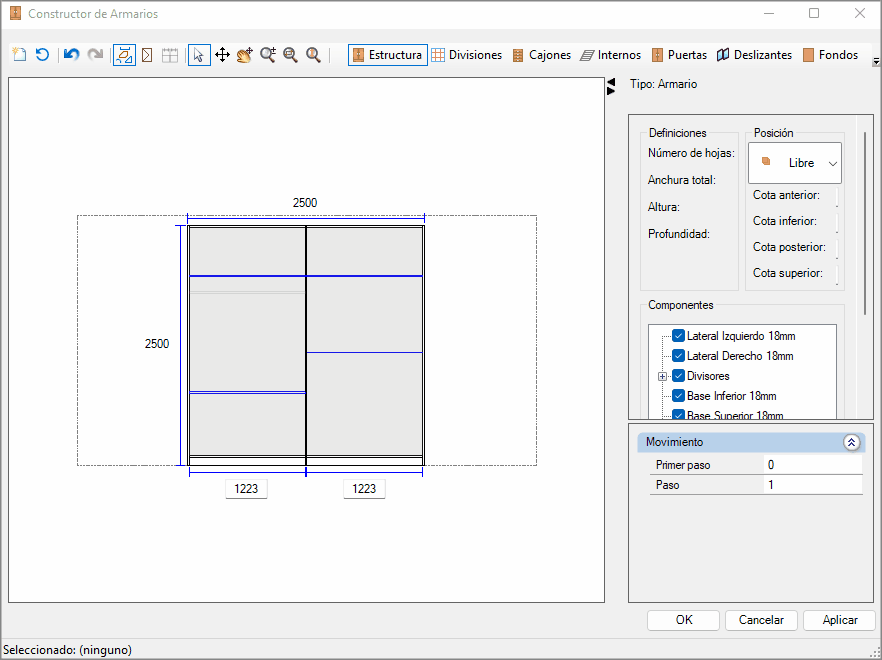Screen dimensions: 882x660
Task: Switch to the Estructura tab
Action: [x=388, y=55]
